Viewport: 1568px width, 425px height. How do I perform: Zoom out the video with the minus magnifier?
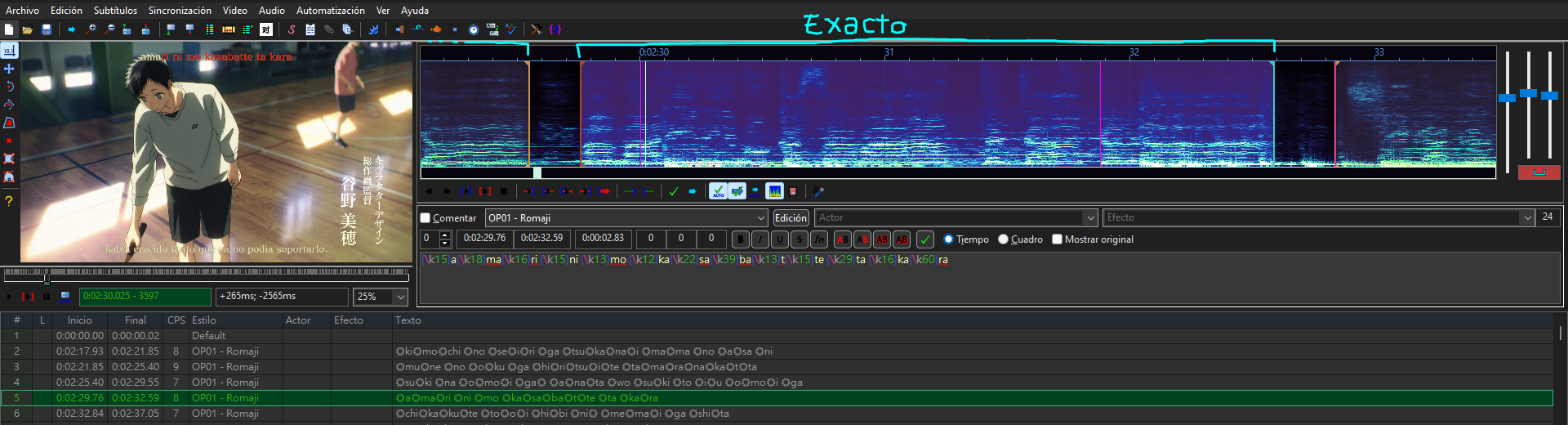click(x=109, y=29)
